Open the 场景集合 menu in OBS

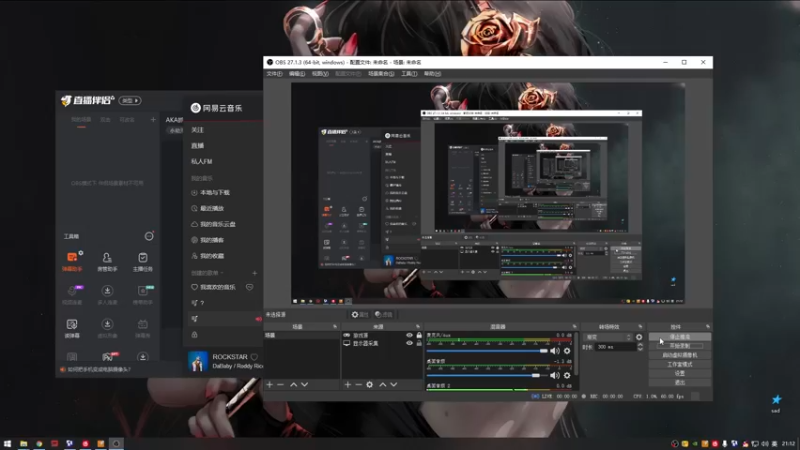(381, 74)
